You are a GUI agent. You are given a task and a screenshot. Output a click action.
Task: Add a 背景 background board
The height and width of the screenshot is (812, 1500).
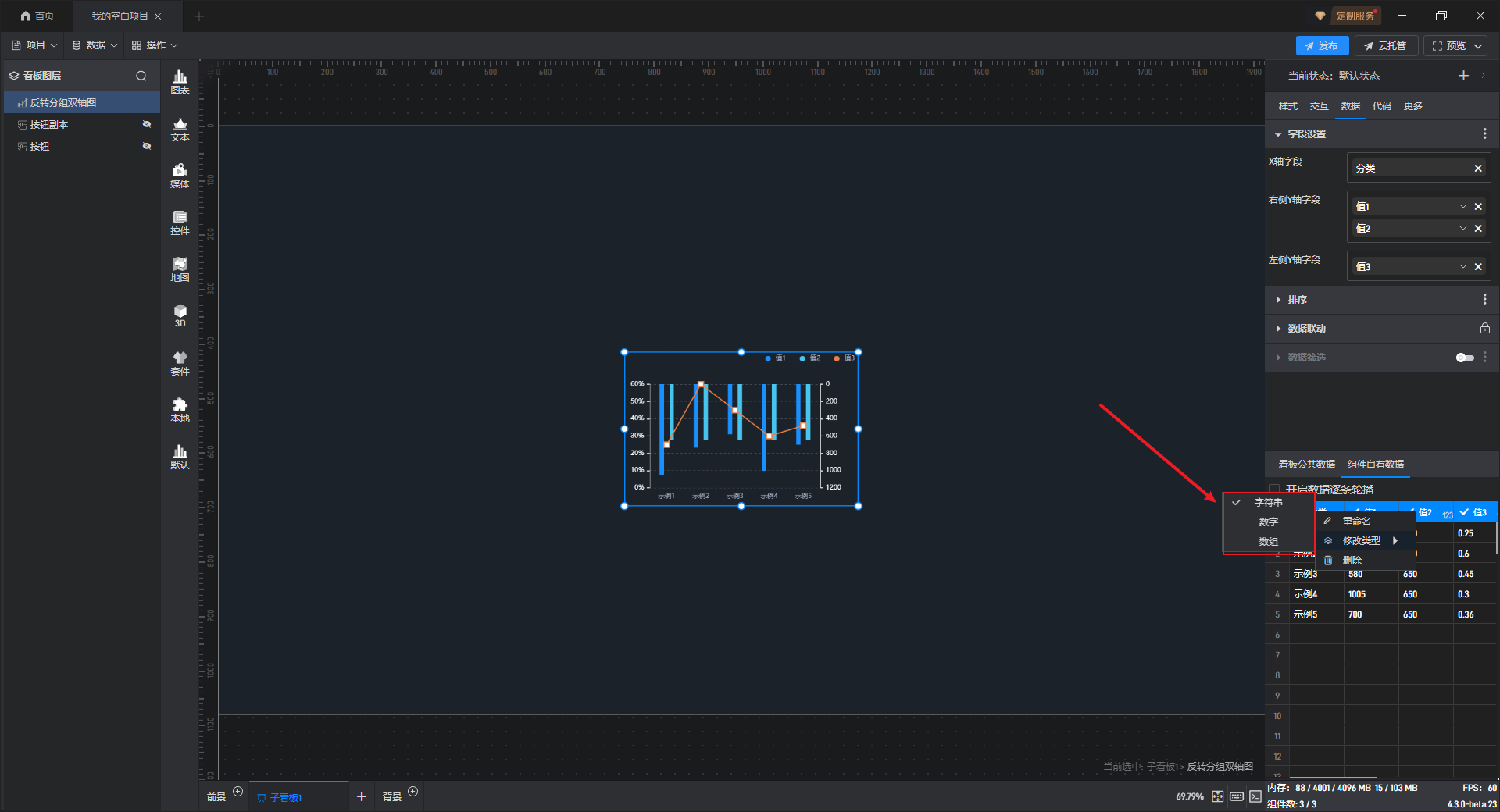pos(413,792)
